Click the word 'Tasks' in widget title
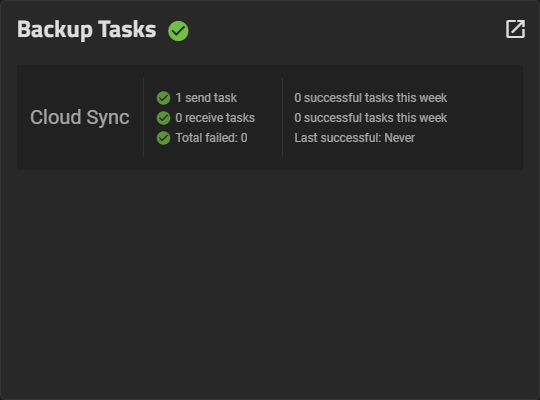This screenshot has width=540, height=400. 127,30
